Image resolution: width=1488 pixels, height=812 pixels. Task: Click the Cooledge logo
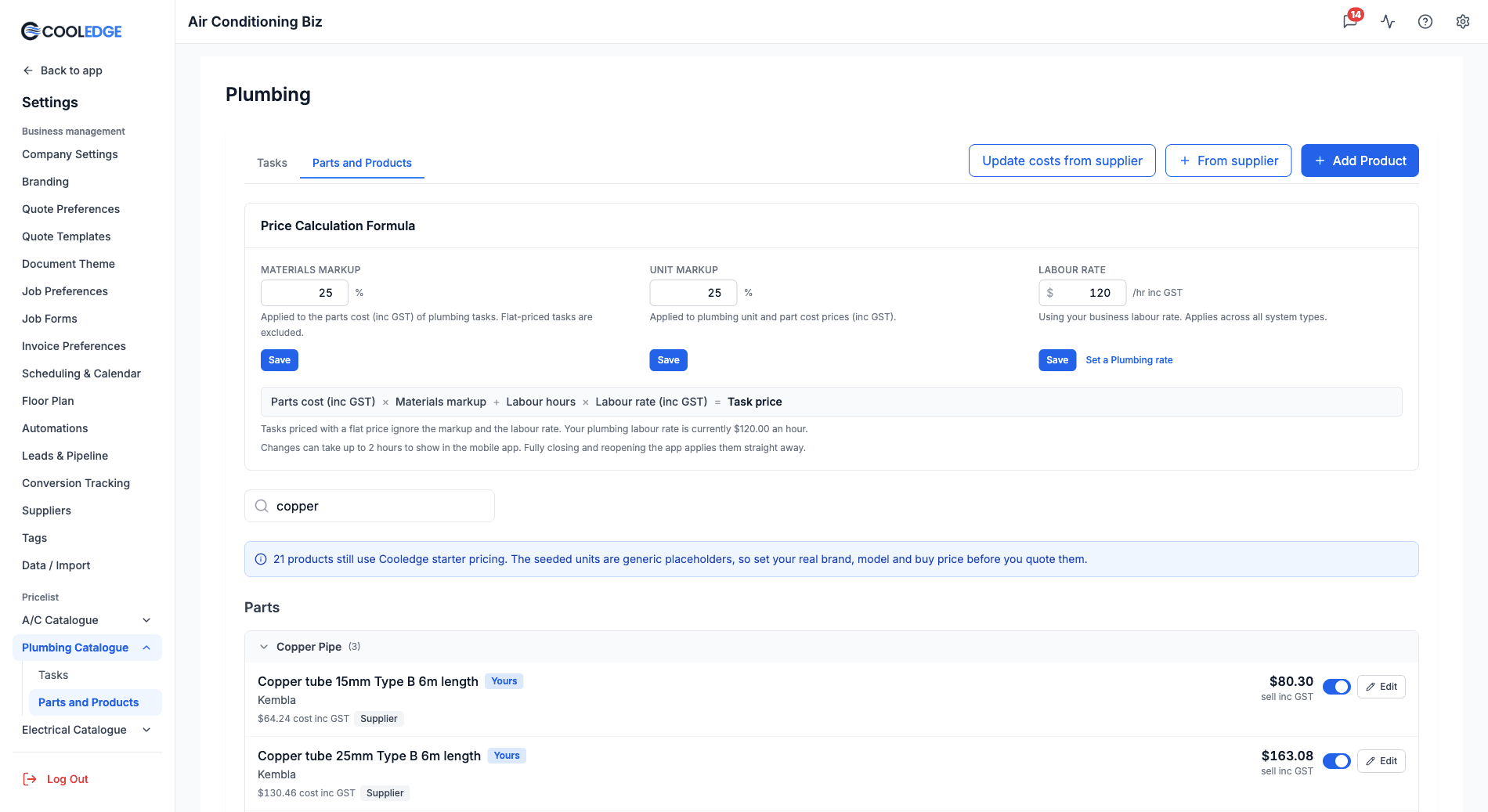point(71,31)
